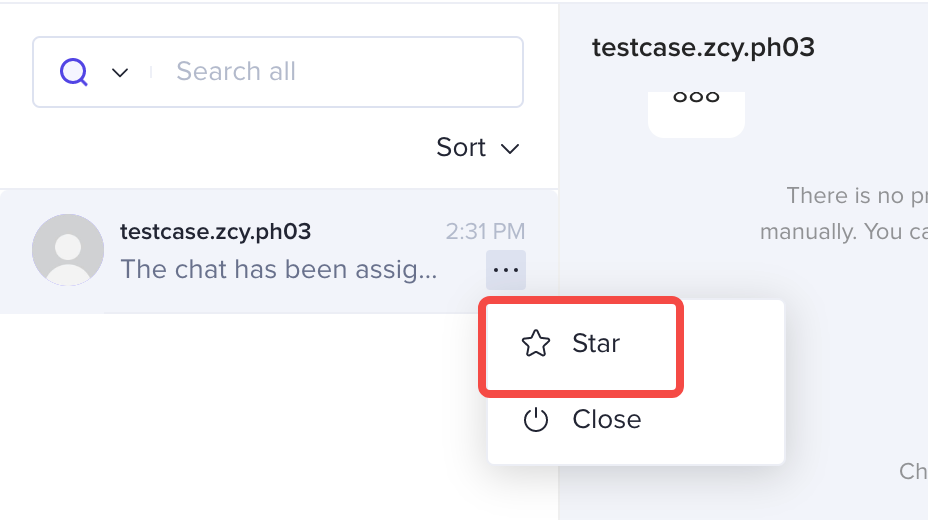This screenshot has width=928, height=520.
Task: Click the empty area below the chat list
Action: [x=240, y=420]
